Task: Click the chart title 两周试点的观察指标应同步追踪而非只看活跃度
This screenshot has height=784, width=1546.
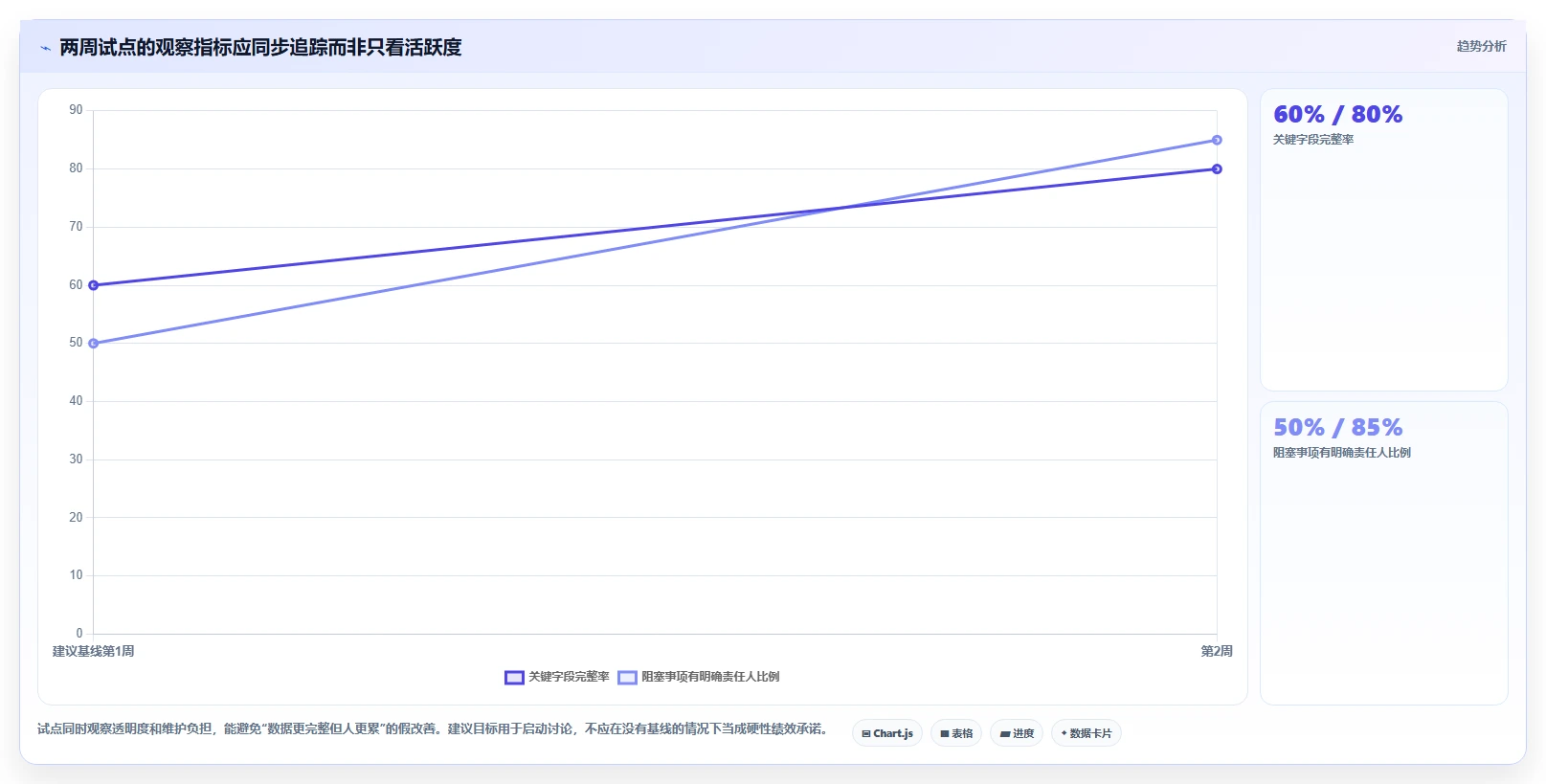Action: (x=260, y=47)
